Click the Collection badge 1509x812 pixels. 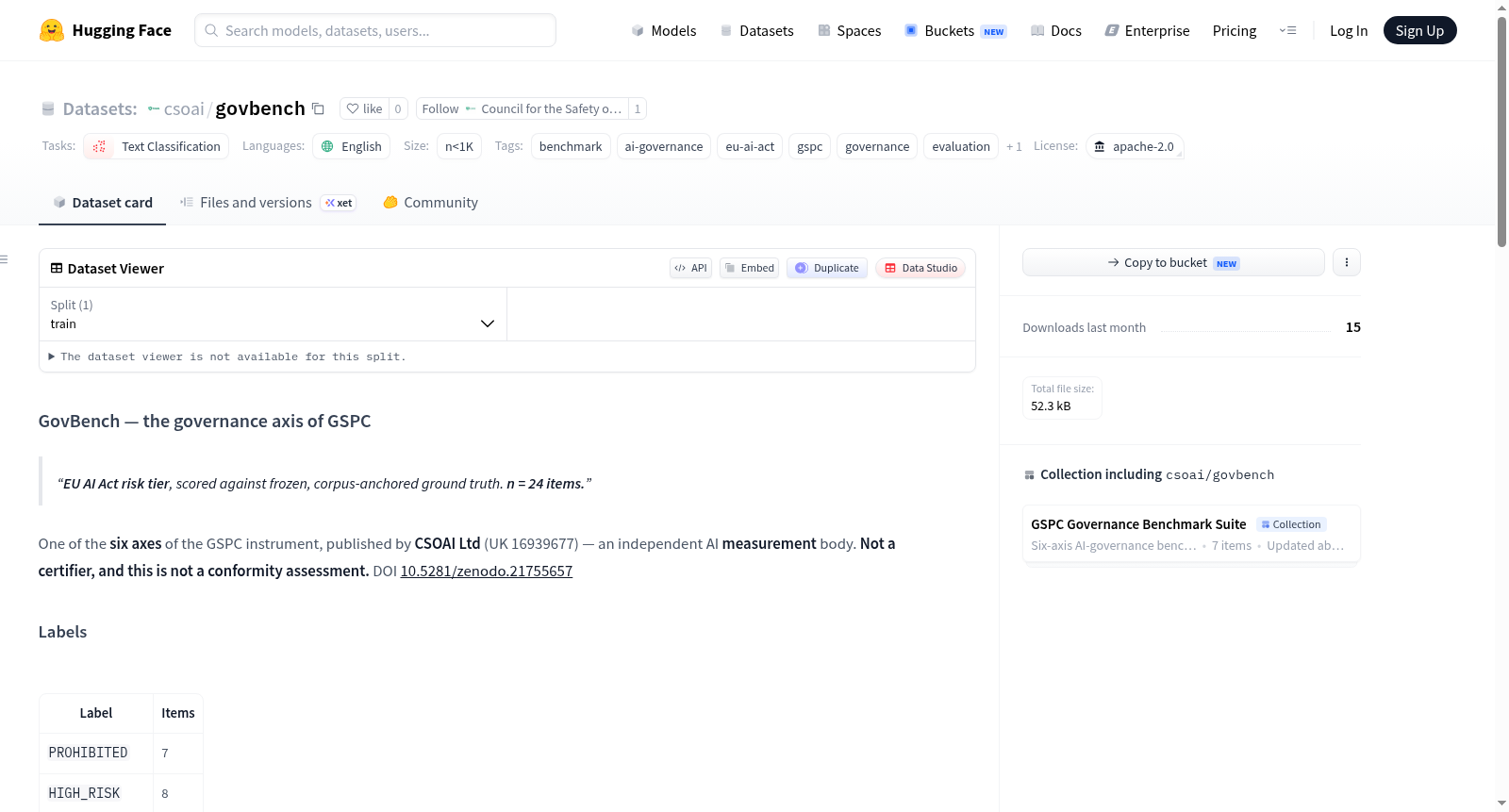(x=1291, y=524)
